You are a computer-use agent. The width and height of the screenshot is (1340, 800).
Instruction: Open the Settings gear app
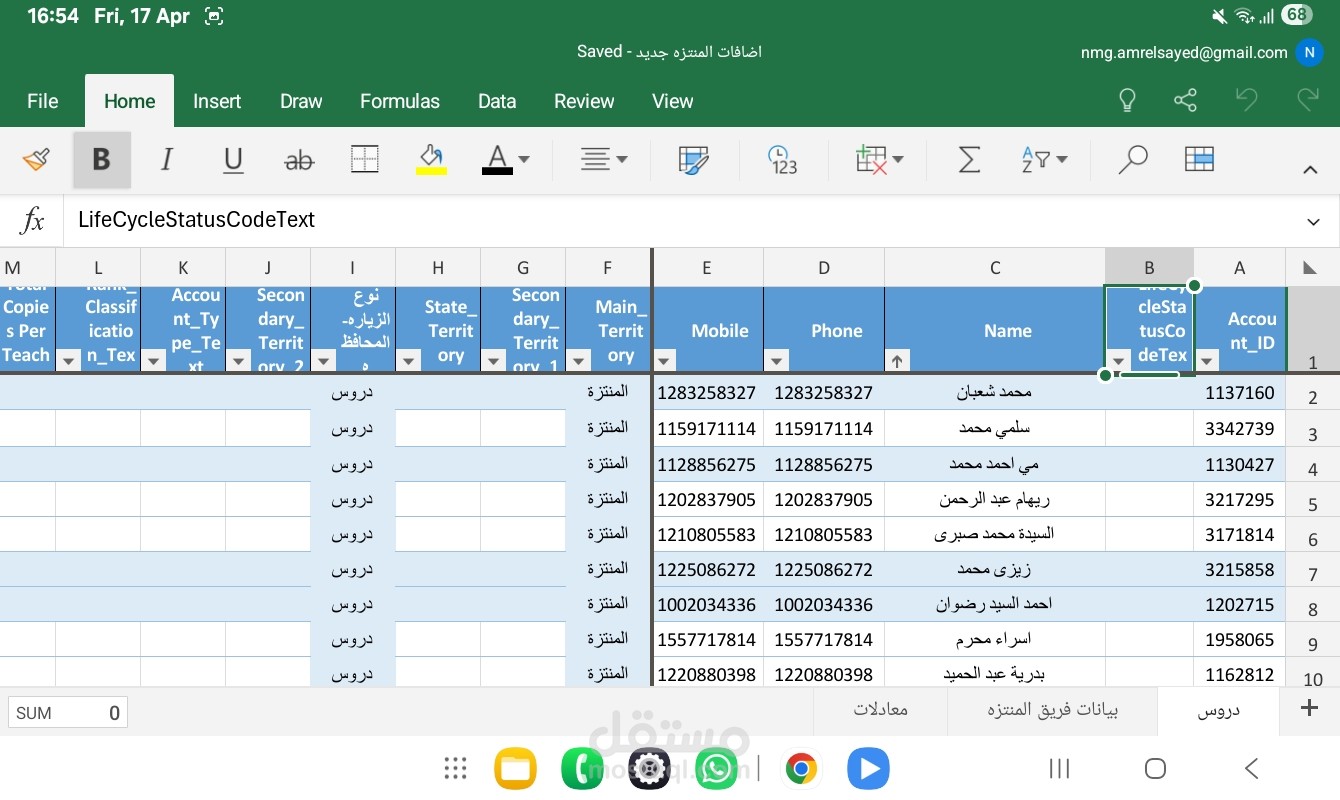[x=649, y=768]
